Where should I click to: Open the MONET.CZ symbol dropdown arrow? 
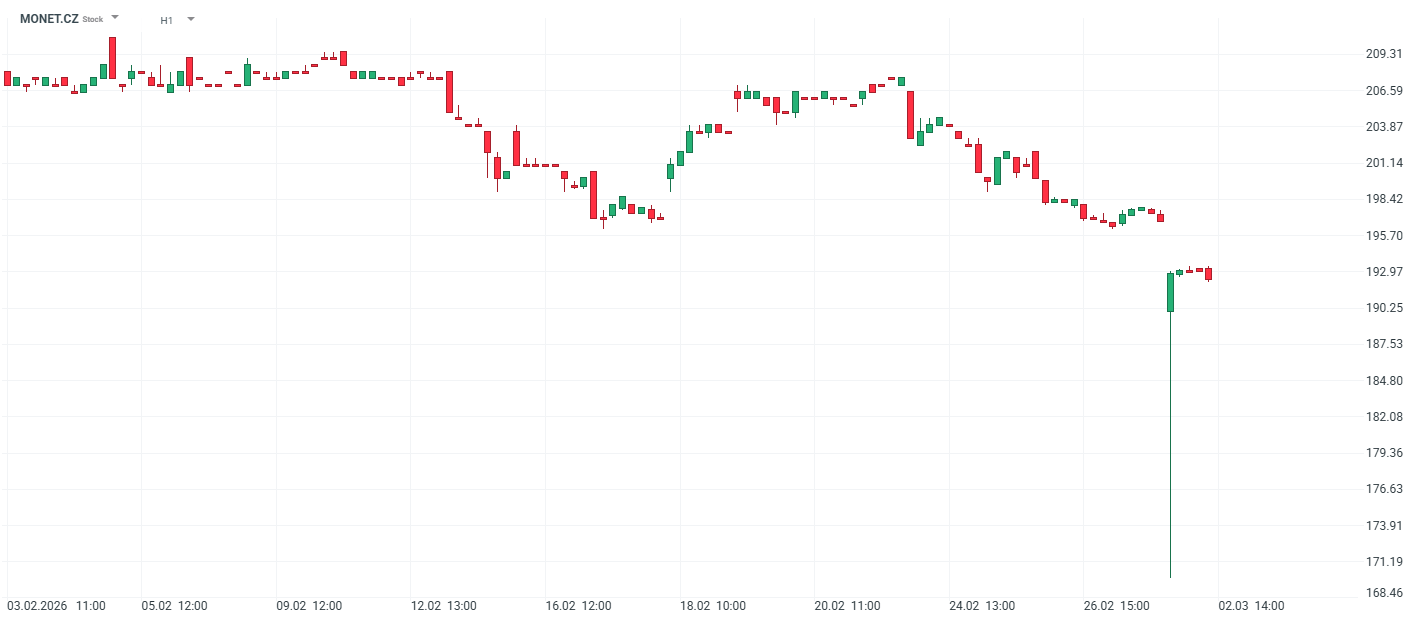pyautogui.click(x=115, y=17)
